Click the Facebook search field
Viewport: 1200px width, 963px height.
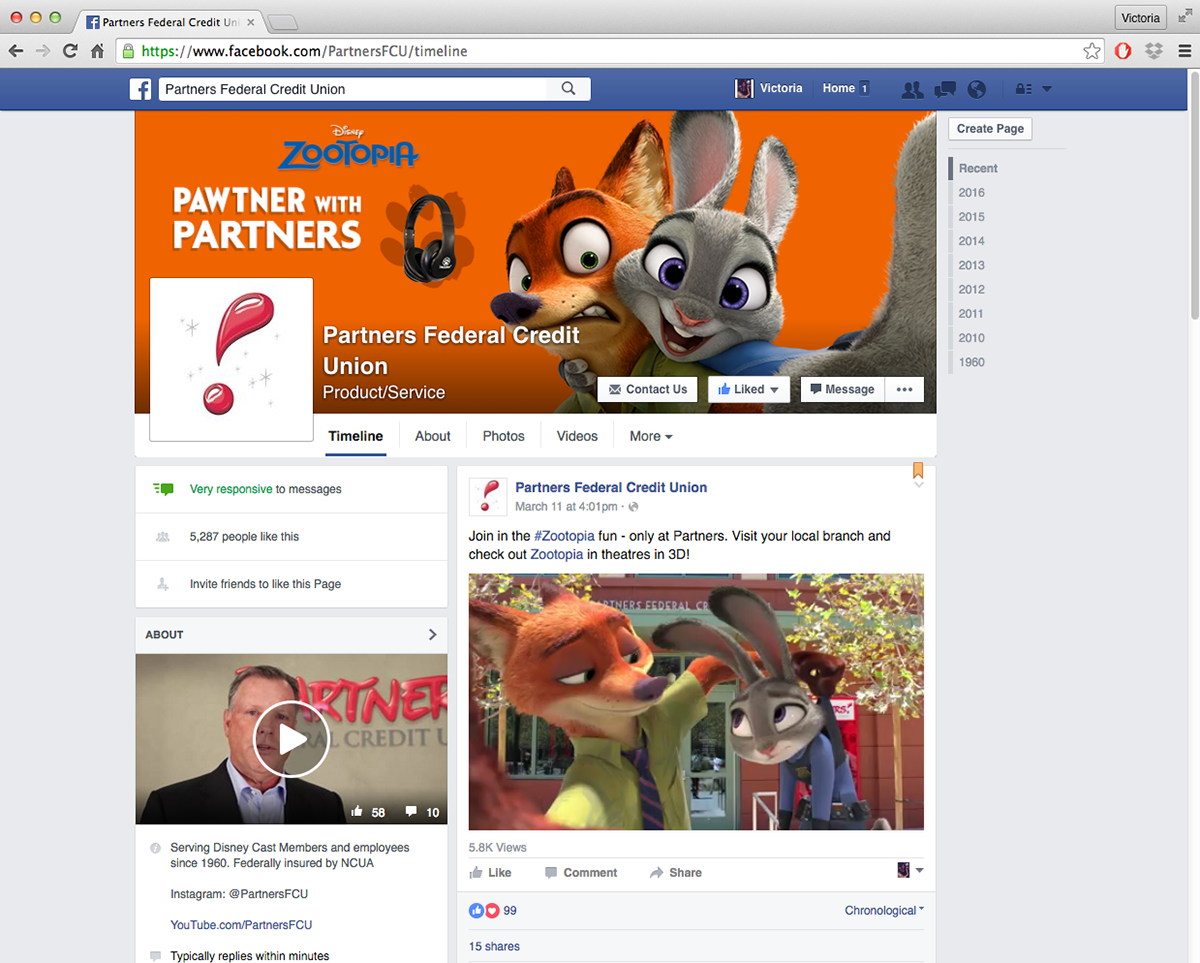(x=351, y=89)
